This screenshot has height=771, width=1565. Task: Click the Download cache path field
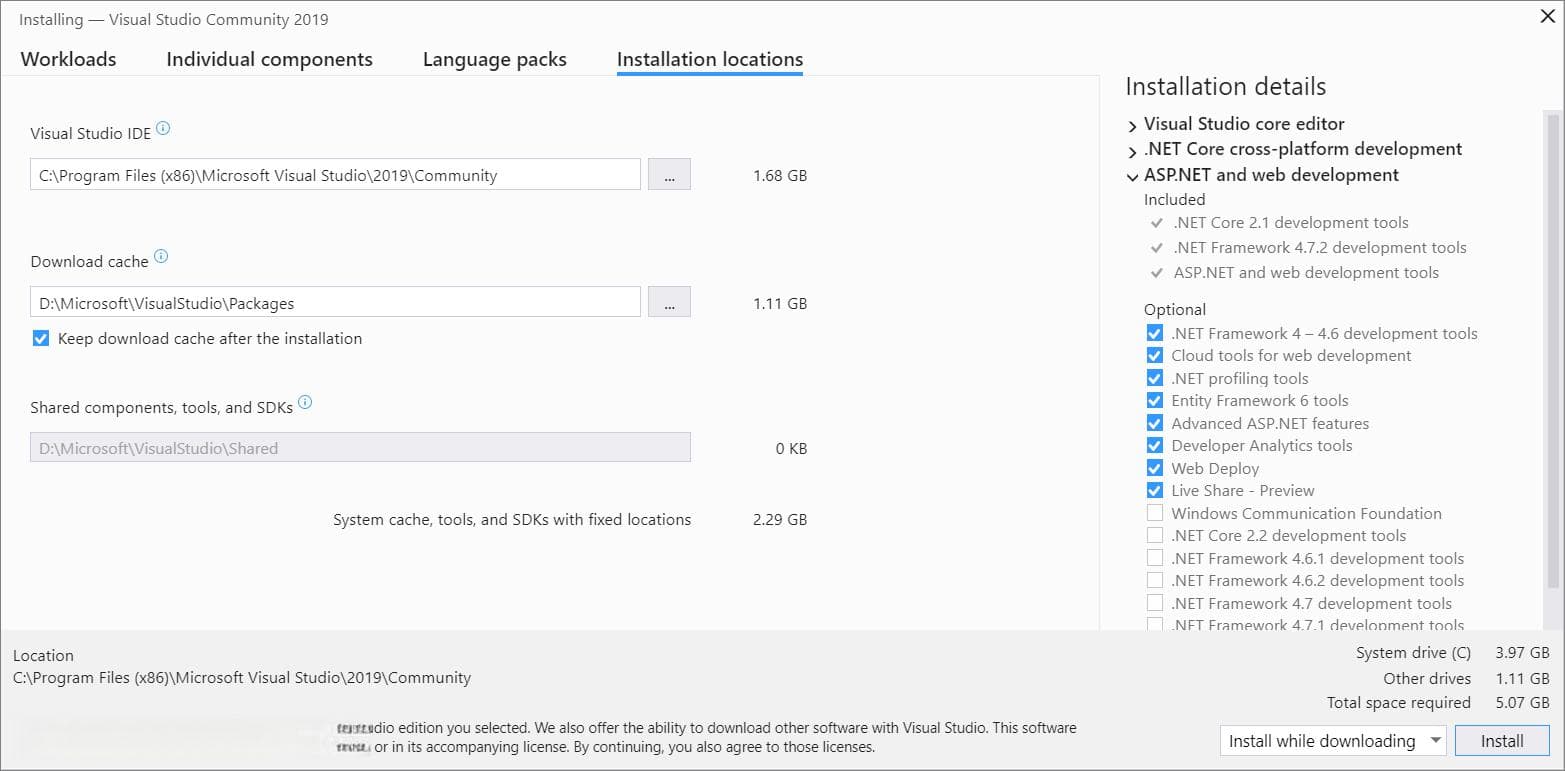tap(335, 303)
